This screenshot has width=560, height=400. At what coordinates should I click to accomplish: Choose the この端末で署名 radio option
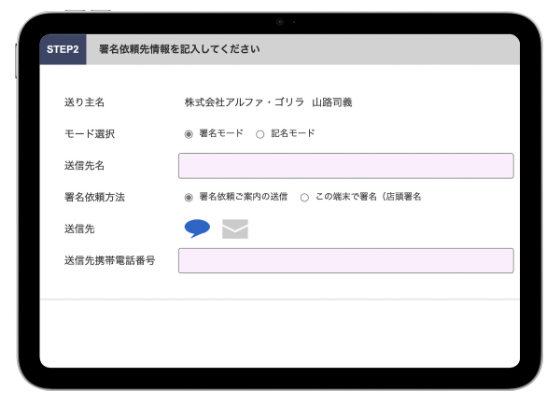click(304, 198)
